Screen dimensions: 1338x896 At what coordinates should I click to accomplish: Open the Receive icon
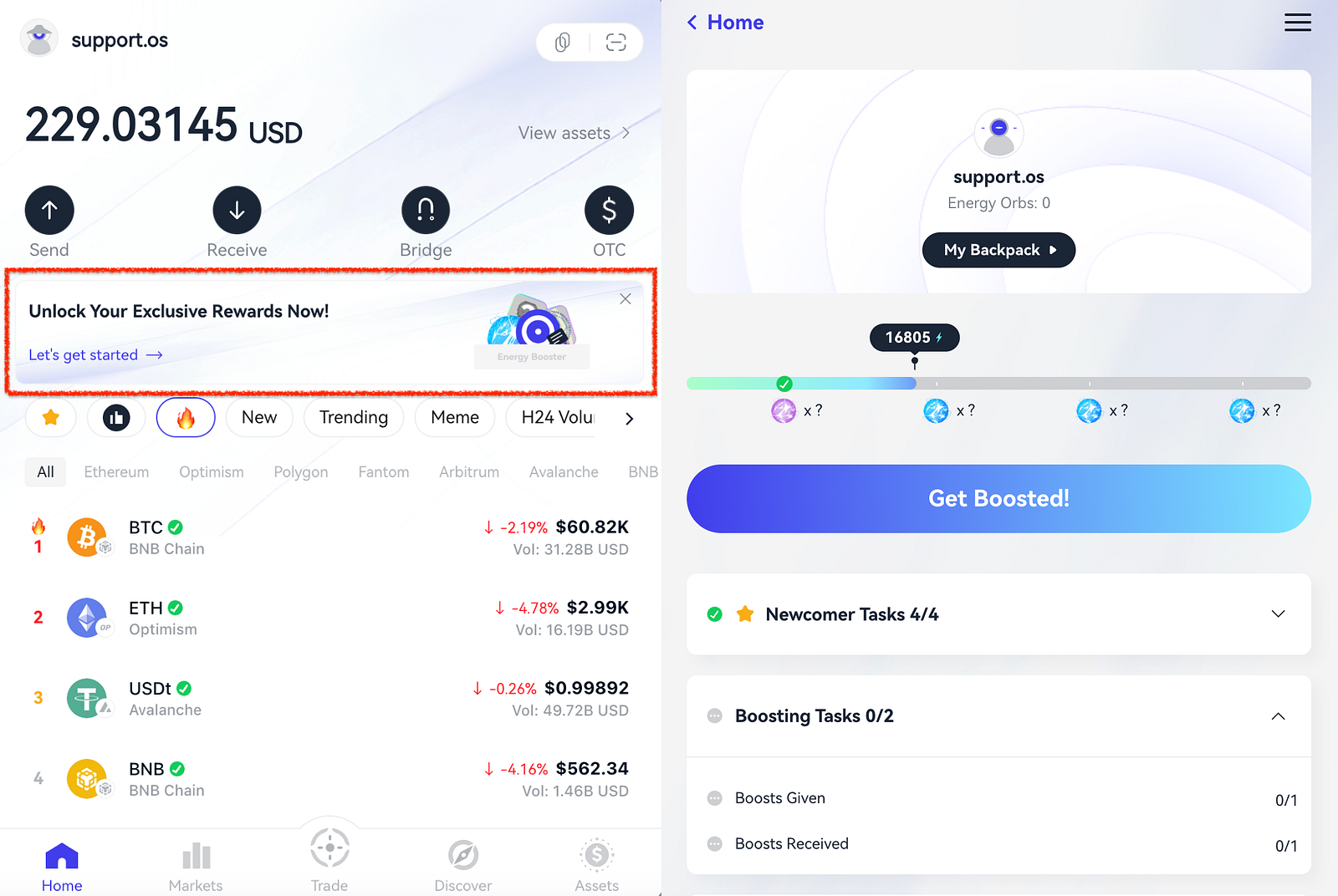point(237,210)
